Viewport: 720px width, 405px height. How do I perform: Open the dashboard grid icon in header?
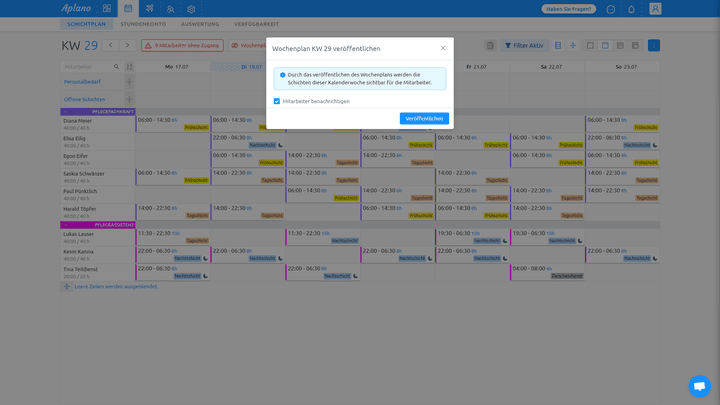pyautogui.click(x=107, y=8)
